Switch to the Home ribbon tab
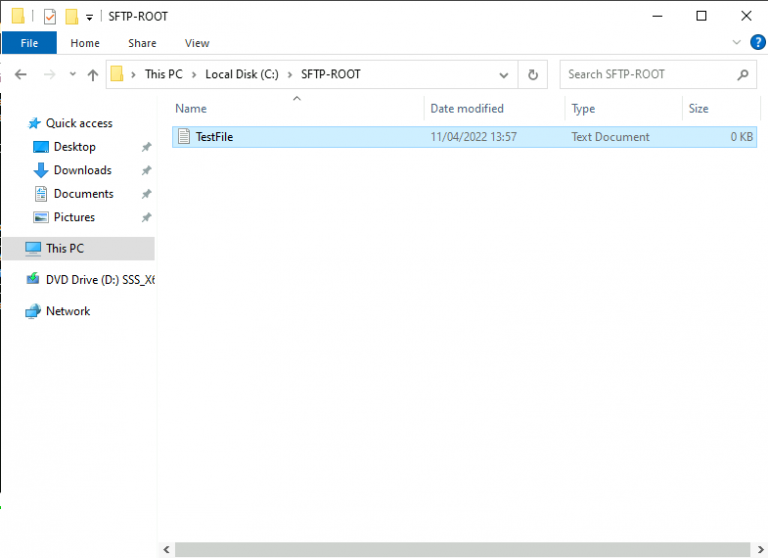This screenshot has height=558, width=768. (x=85, y=43)
